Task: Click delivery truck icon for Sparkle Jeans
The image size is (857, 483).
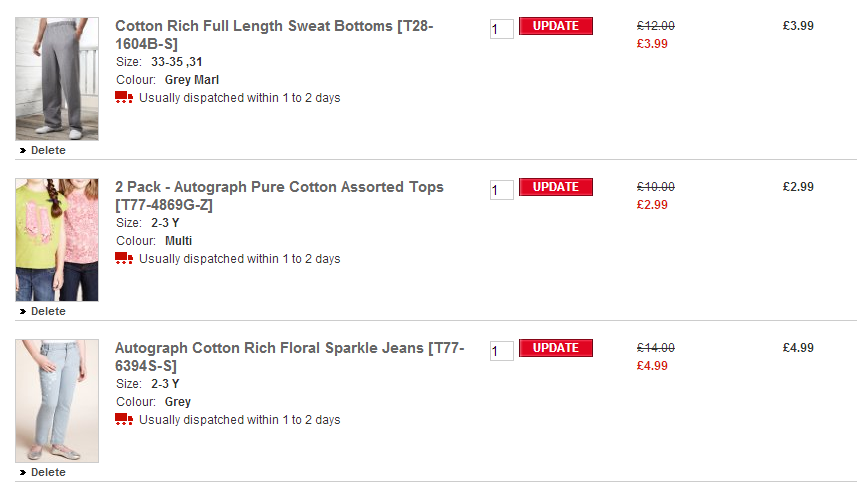Action: point(124,419)
